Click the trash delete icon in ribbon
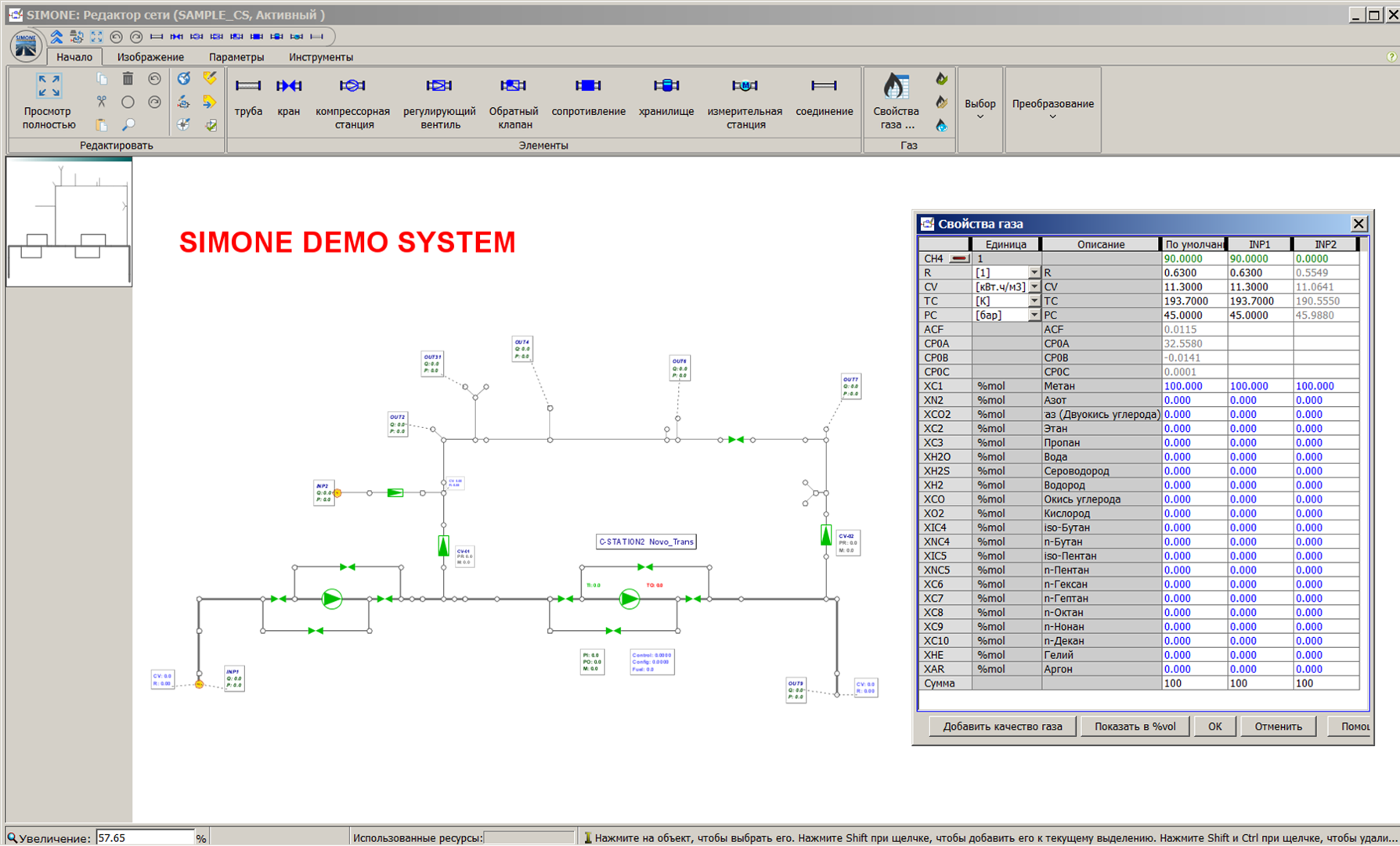Viewport: 1400px width, 846px height. (x=128, y=78)
